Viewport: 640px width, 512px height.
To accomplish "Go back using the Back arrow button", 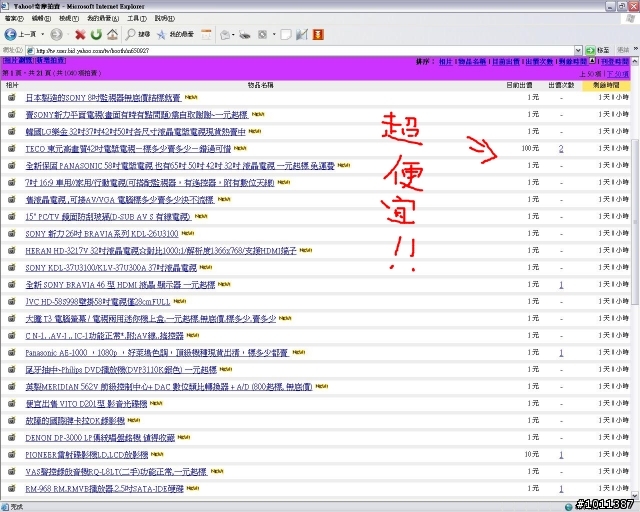I will (x=11, y=35).
